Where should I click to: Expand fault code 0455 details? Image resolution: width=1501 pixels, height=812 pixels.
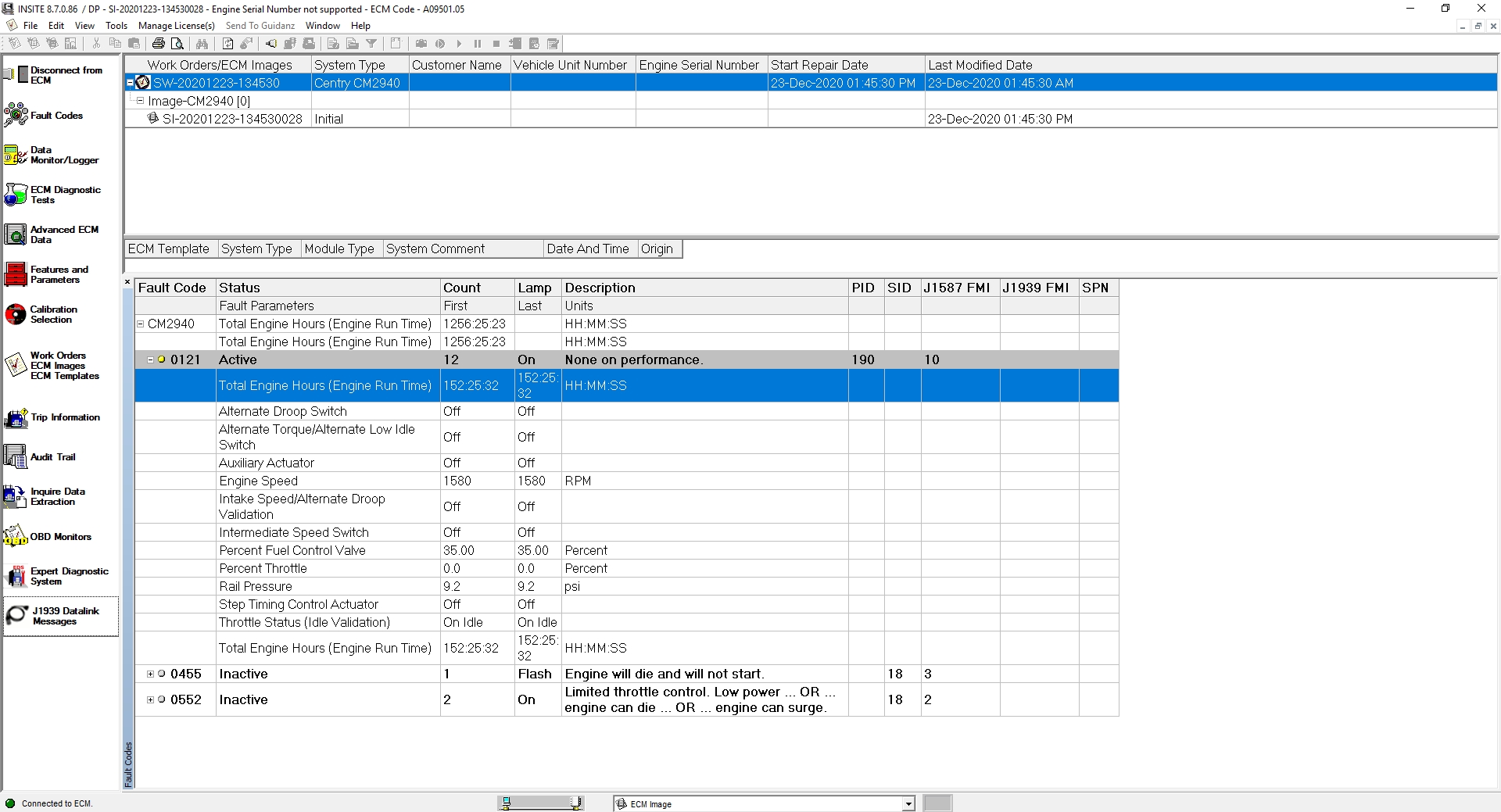point(151,674)
